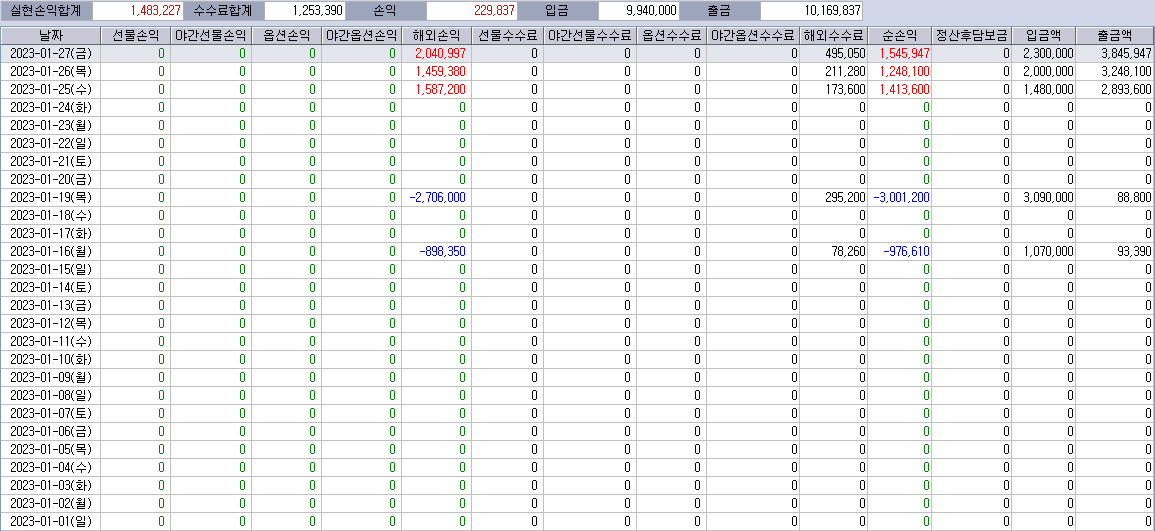
Task: Click the 출금 value 10,169,837
Action: coord(811,11)
